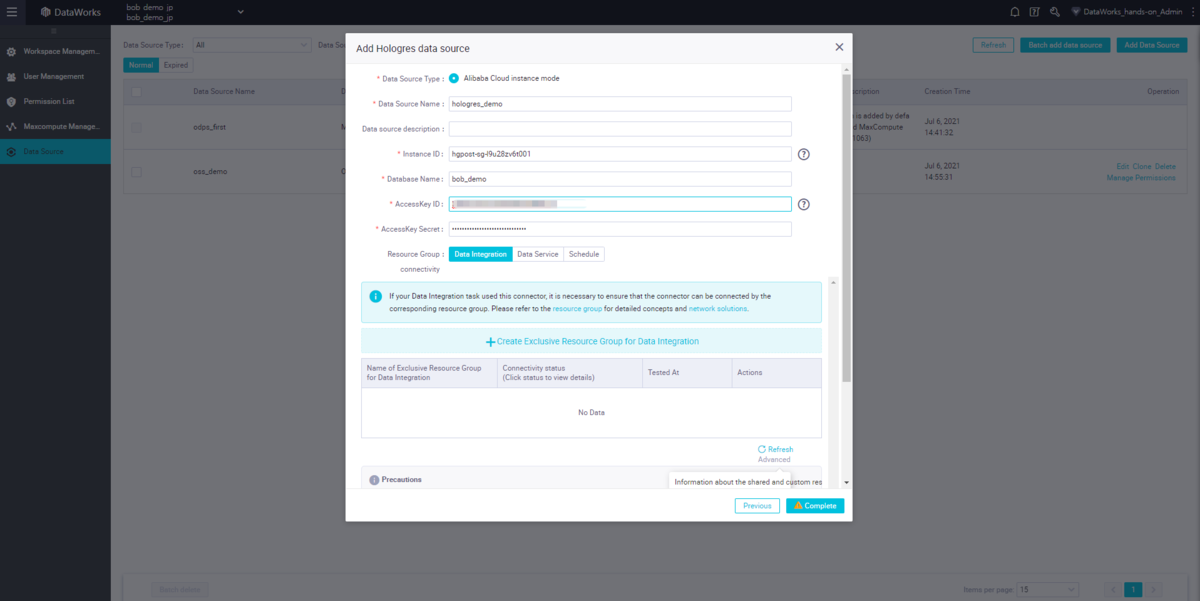
Task: Click the Complete button
Action: [815, 506]
